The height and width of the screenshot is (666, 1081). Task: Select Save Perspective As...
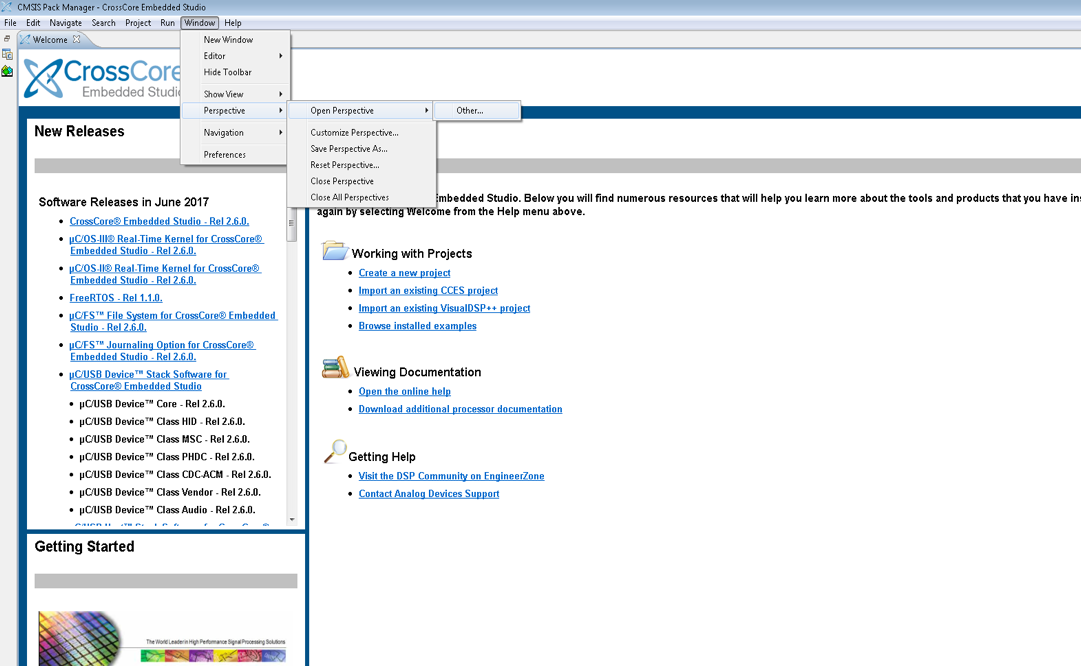[361, 149]
